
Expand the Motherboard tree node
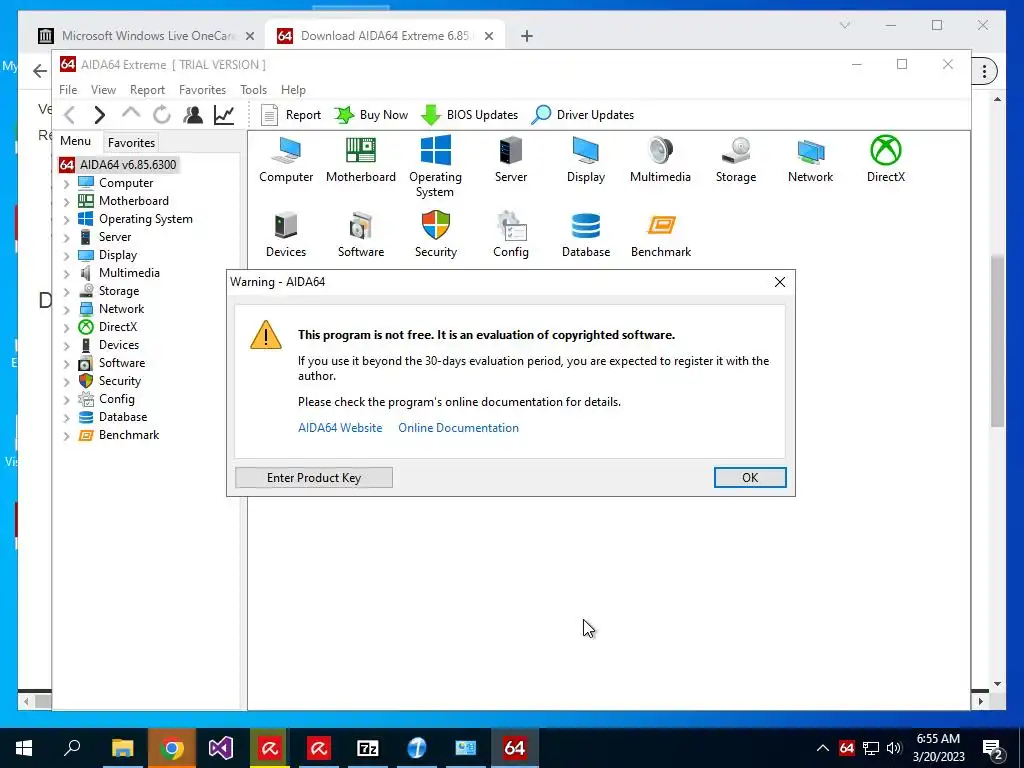(x=66, y=202)
